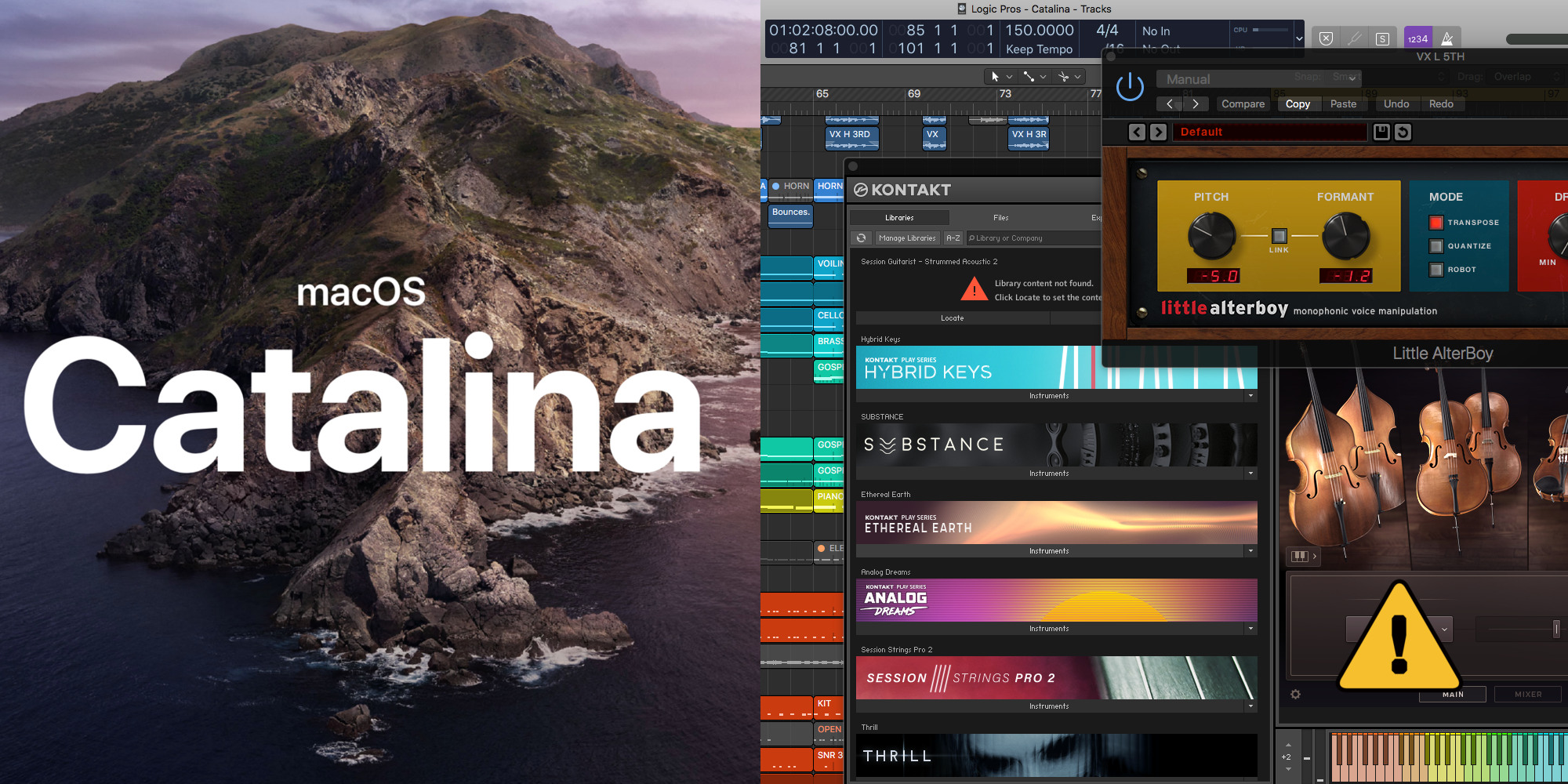Toggle the Little AlterBoy plugin power button
The image size is (1568, 784).
tap(1130, 86)
